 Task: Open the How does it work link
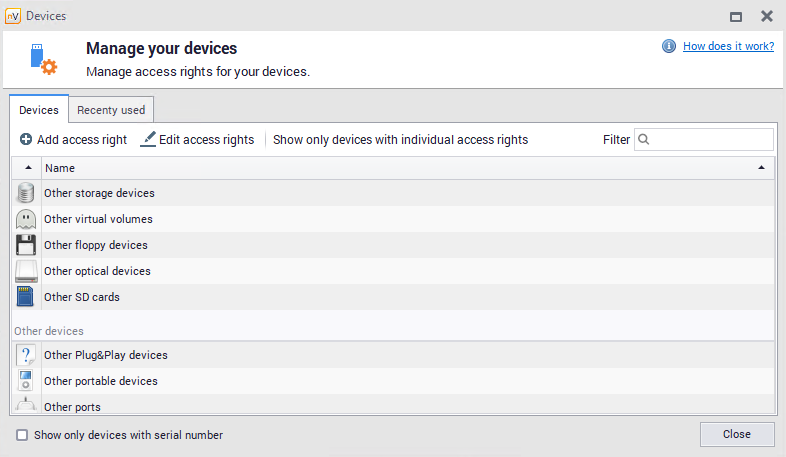pyautogui.click(x=728, y=46)
